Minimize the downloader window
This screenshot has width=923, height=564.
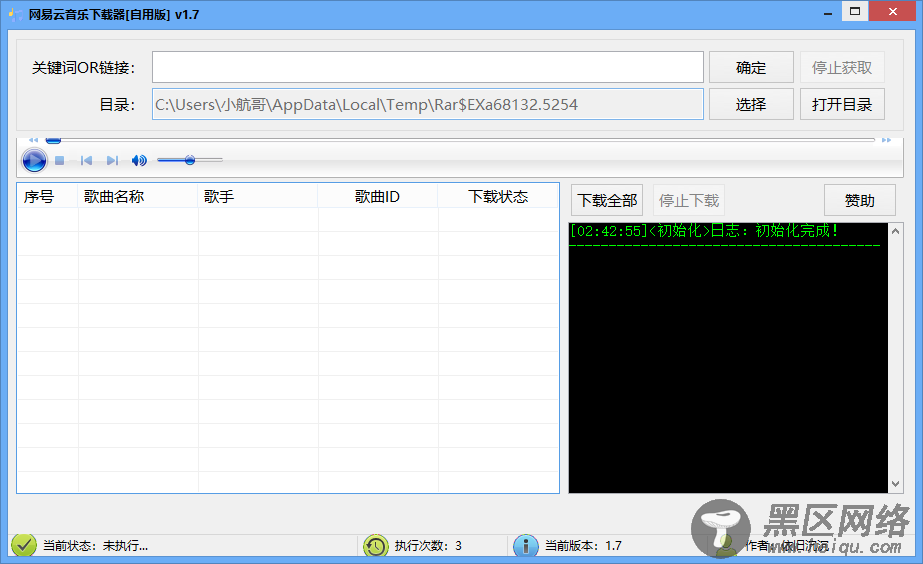click(x=828, y=12)
